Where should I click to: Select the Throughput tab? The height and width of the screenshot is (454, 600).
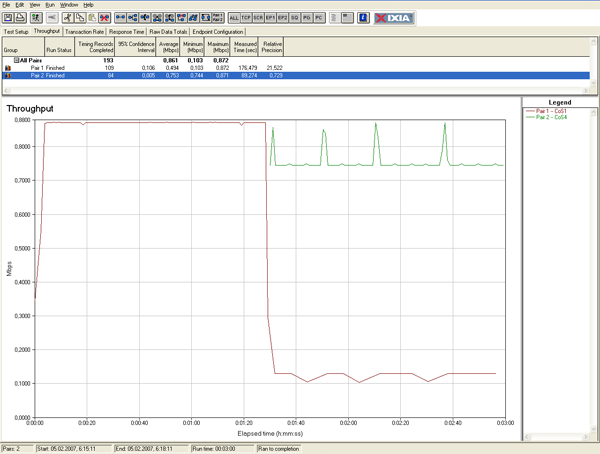(x=47, y=31)
